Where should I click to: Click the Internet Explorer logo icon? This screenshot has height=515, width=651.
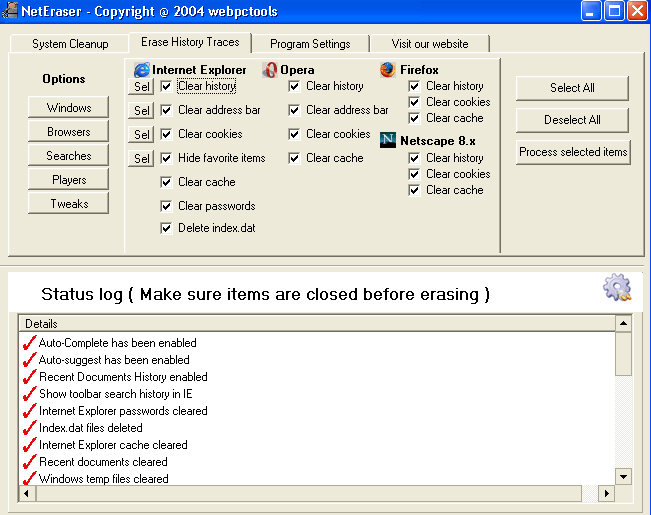(142, 70)
